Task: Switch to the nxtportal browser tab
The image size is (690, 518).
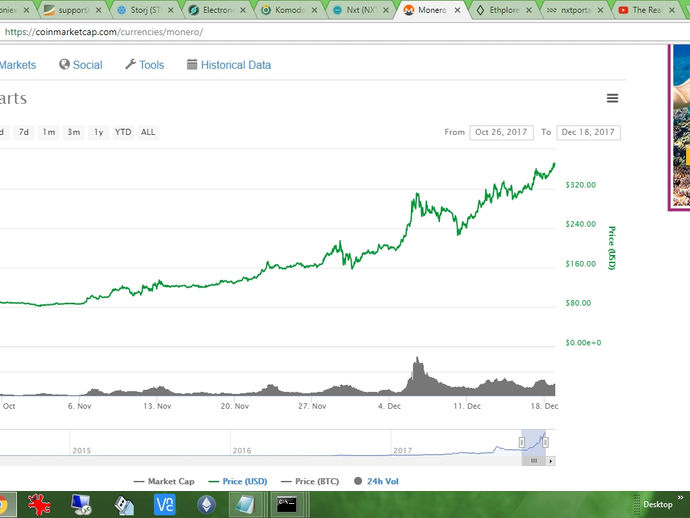Action: click(575, 10)
